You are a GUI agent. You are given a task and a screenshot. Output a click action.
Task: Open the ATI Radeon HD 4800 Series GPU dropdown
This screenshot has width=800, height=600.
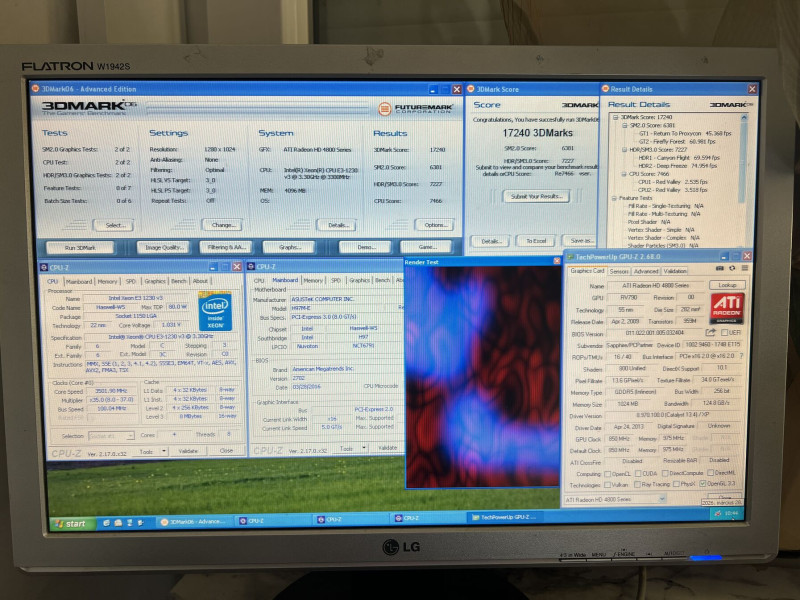(662, 499)
